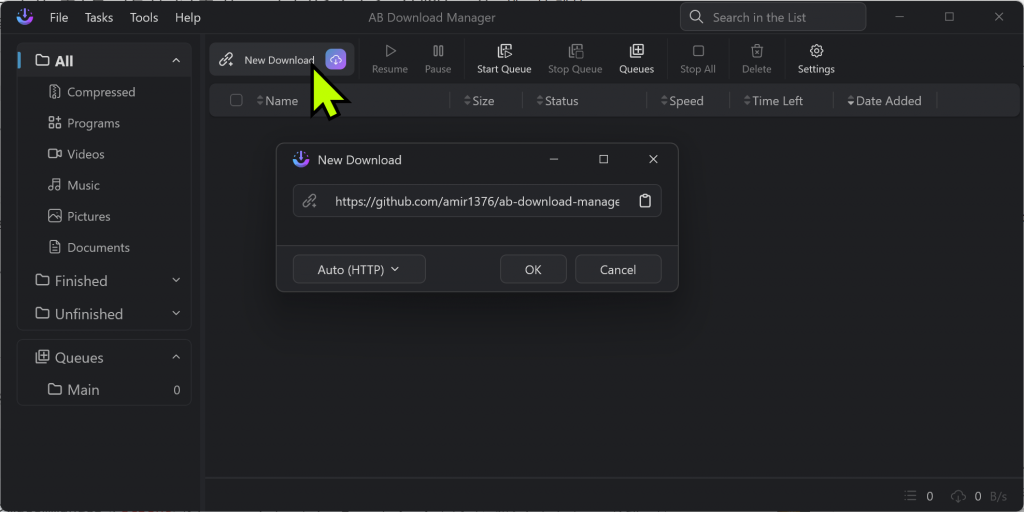Screen dimensions: 1024x512
Task: Open the Help menu
Action: [187, 18]
